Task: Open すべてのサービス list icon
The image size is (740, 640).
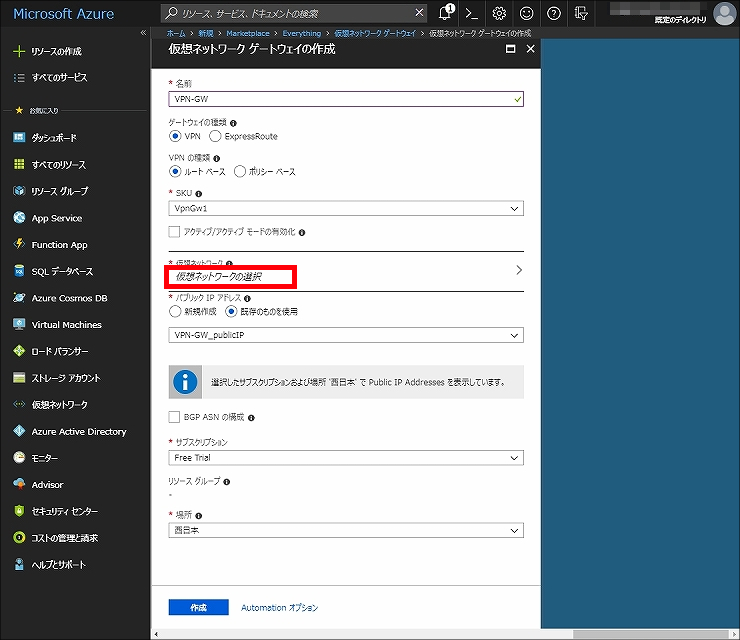Action: click(x=19, y=77)
